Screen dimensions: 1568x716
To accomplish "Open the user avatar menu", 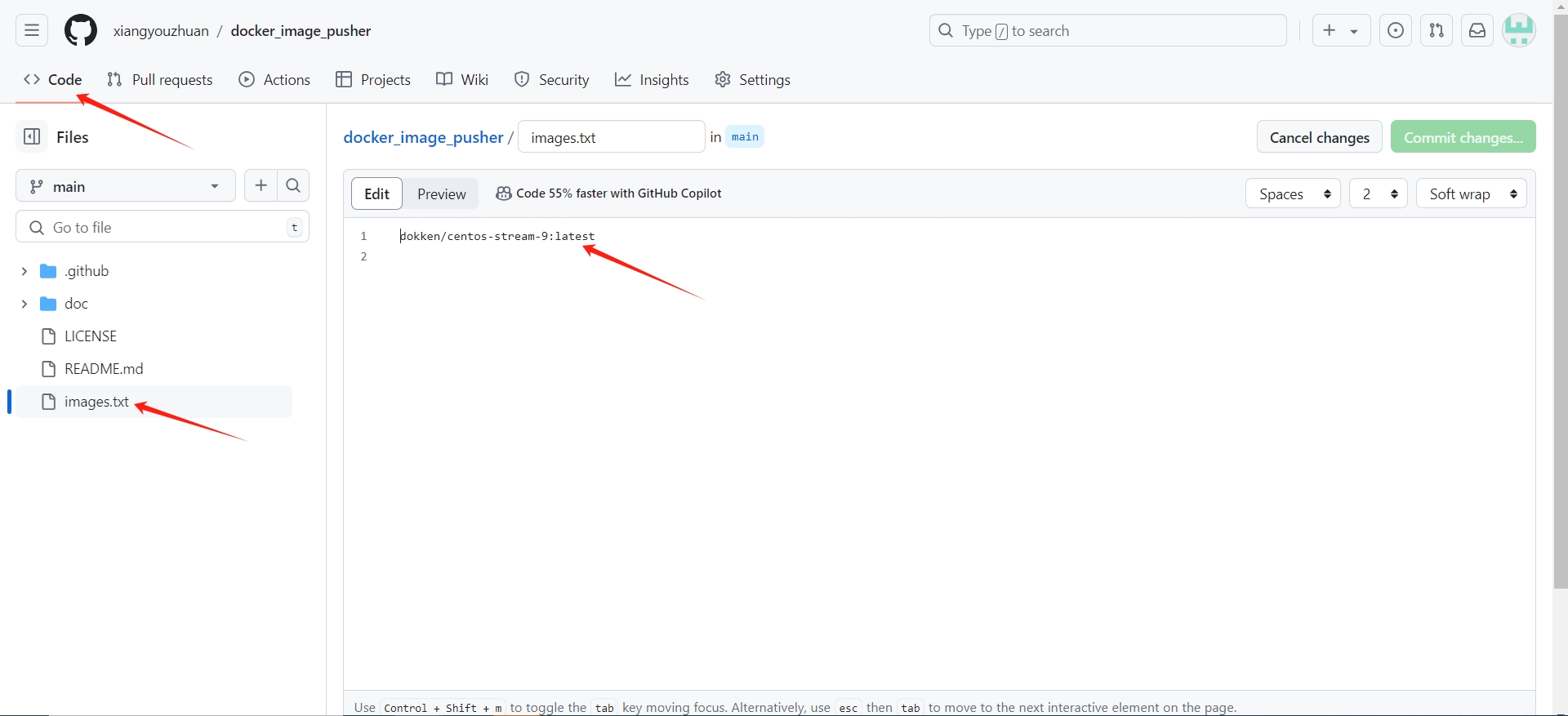I will 1519,31.
